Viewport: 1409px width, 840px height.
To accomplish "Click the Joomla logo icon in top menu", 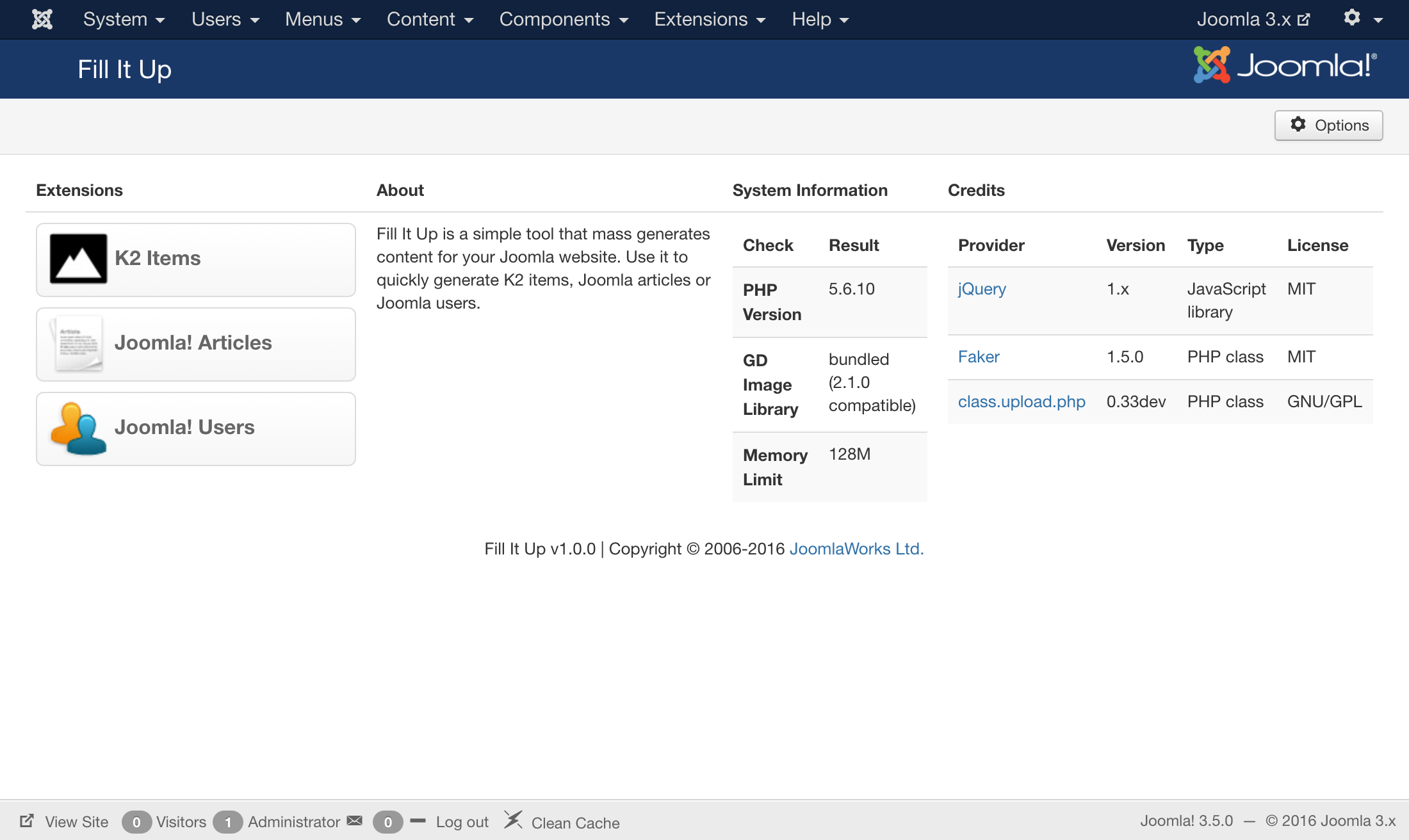I will [x=42, y=19].
